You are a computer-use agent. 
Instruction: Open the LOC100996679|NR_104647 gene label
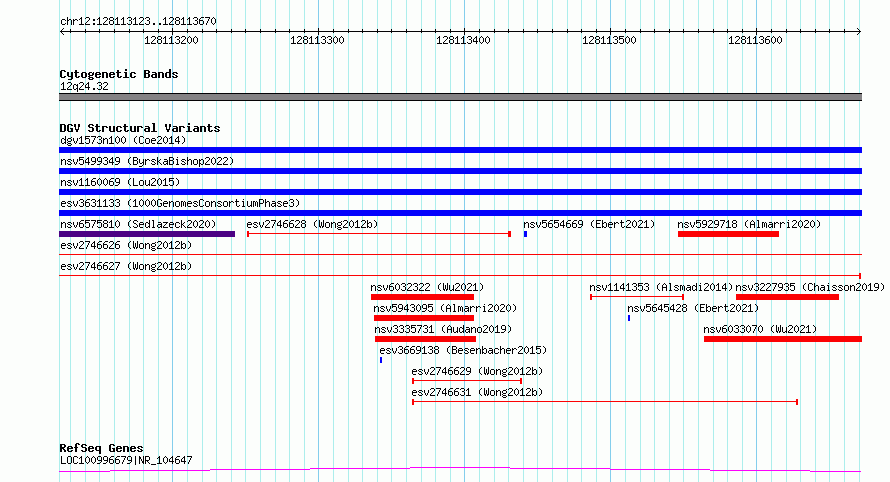tap(126, 460)
